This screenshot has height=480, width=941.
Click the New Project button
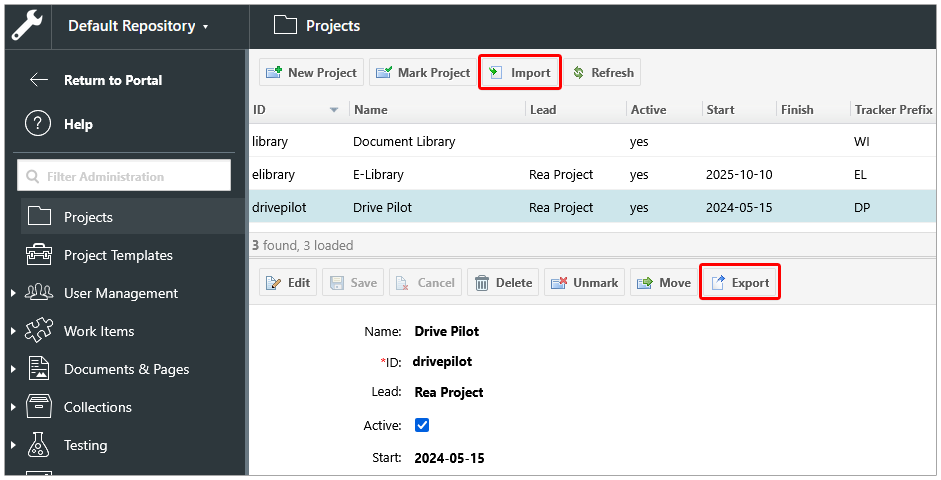[311, 73]
